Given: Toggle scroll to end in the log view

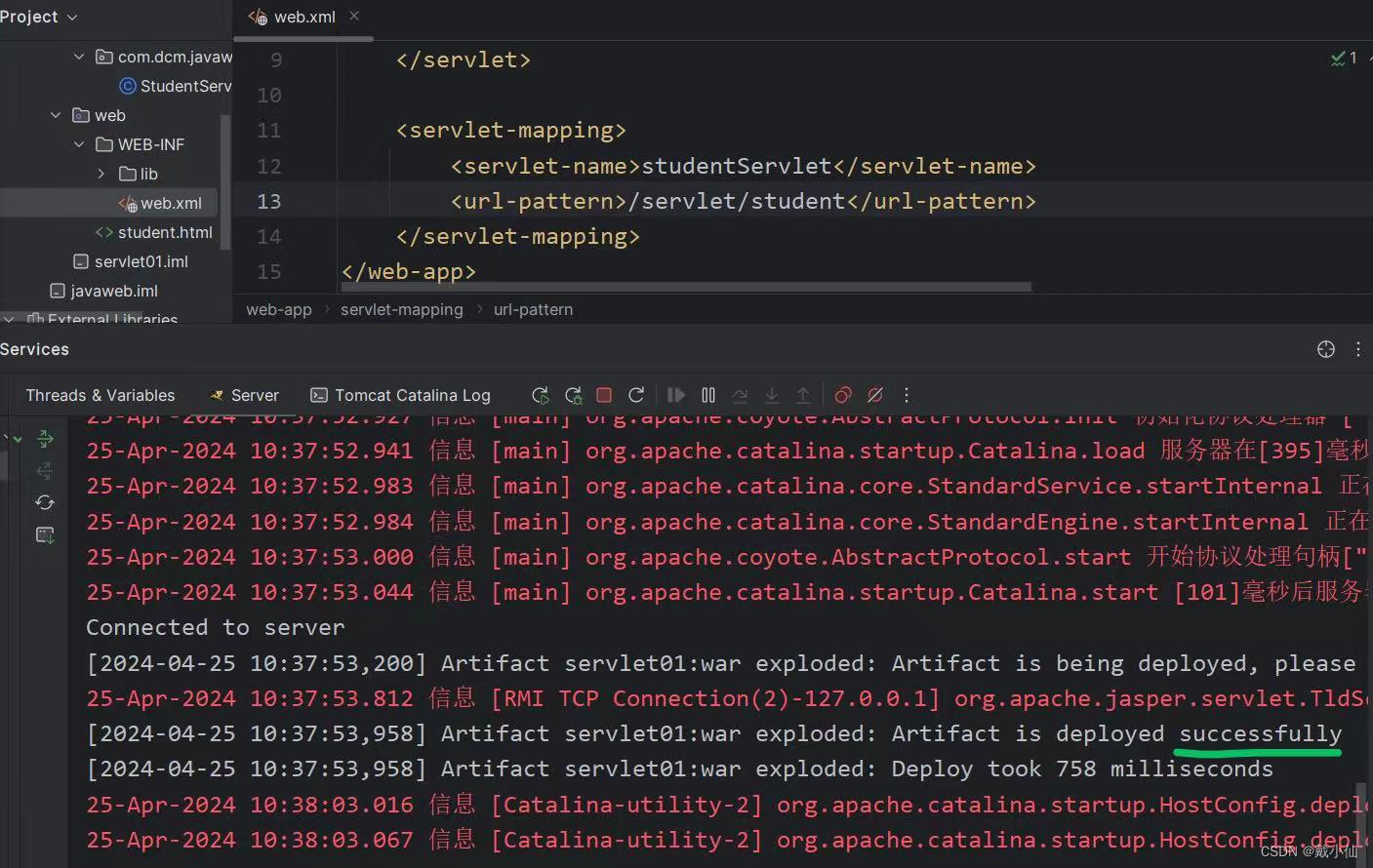Looking at the screenshot, I should [x=772, y=395].
